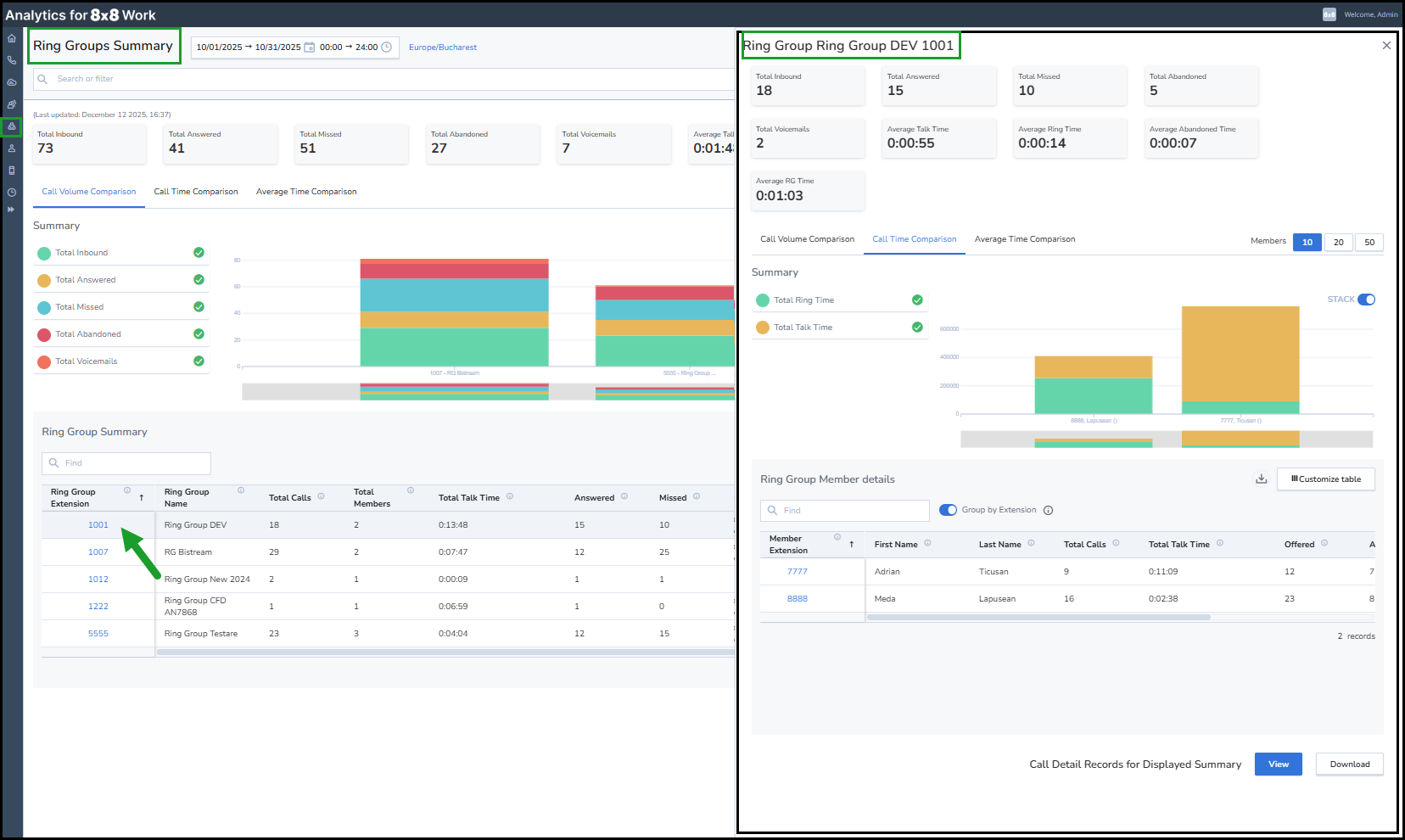
Task: Click the info icon next to Group by Extension
Action: click(x=1048, y=511)
